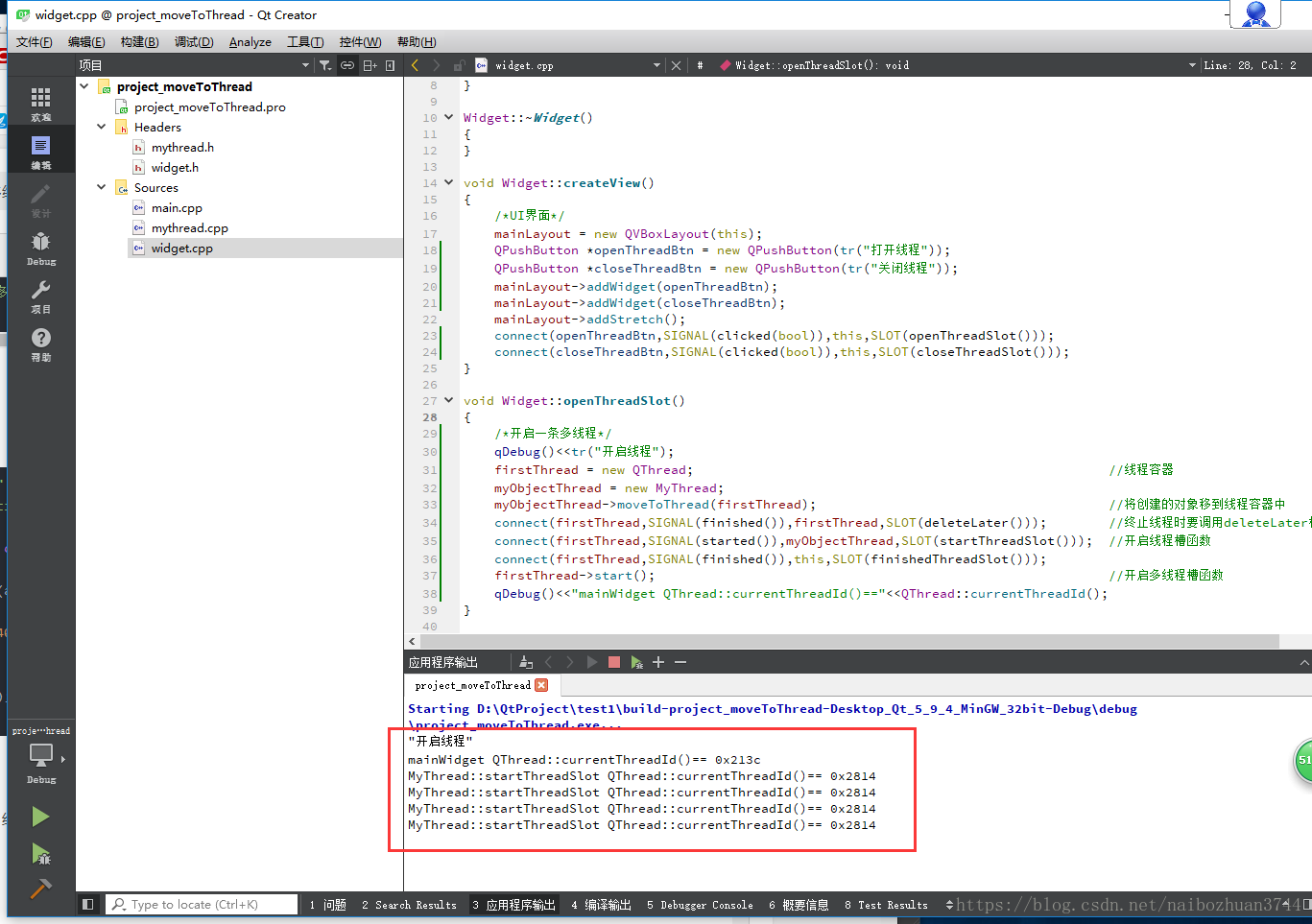
Task: Open the 6 概要信息 general messages pane
Action: pos(799,904)
